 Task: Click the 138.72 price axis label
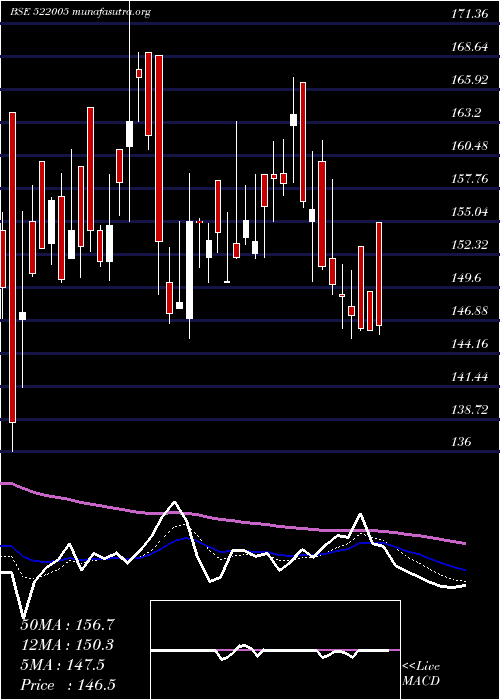pyautogui.click(x=469, y=410)
